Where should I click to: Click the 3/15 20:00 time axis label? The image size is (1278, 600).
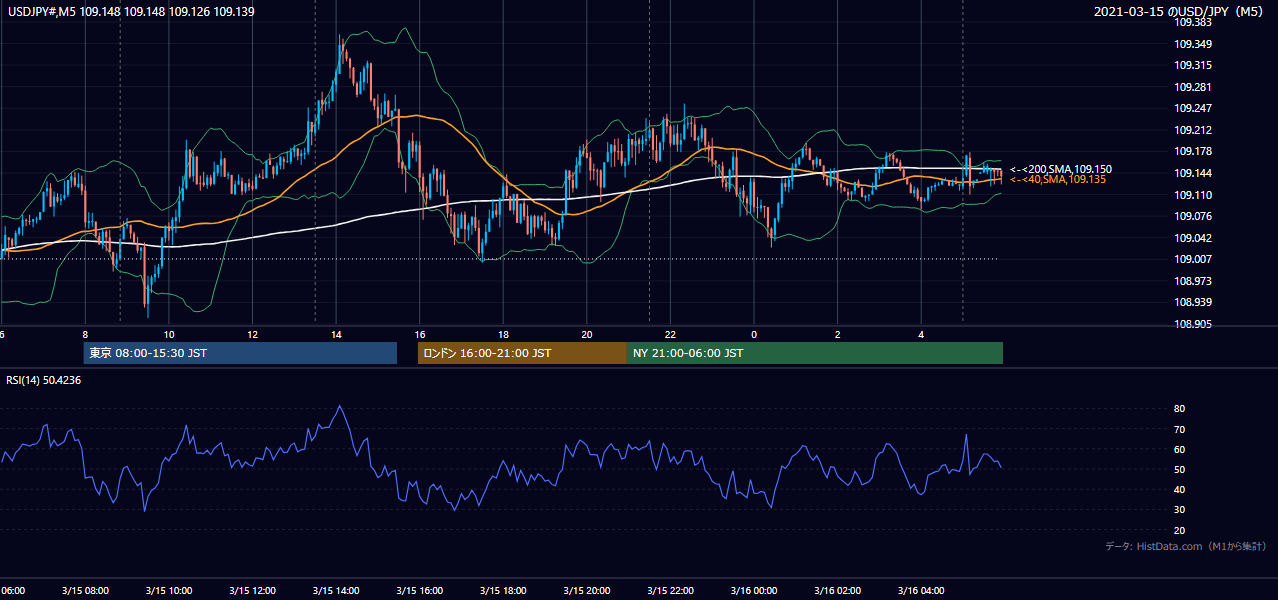[x=587, y=590]
